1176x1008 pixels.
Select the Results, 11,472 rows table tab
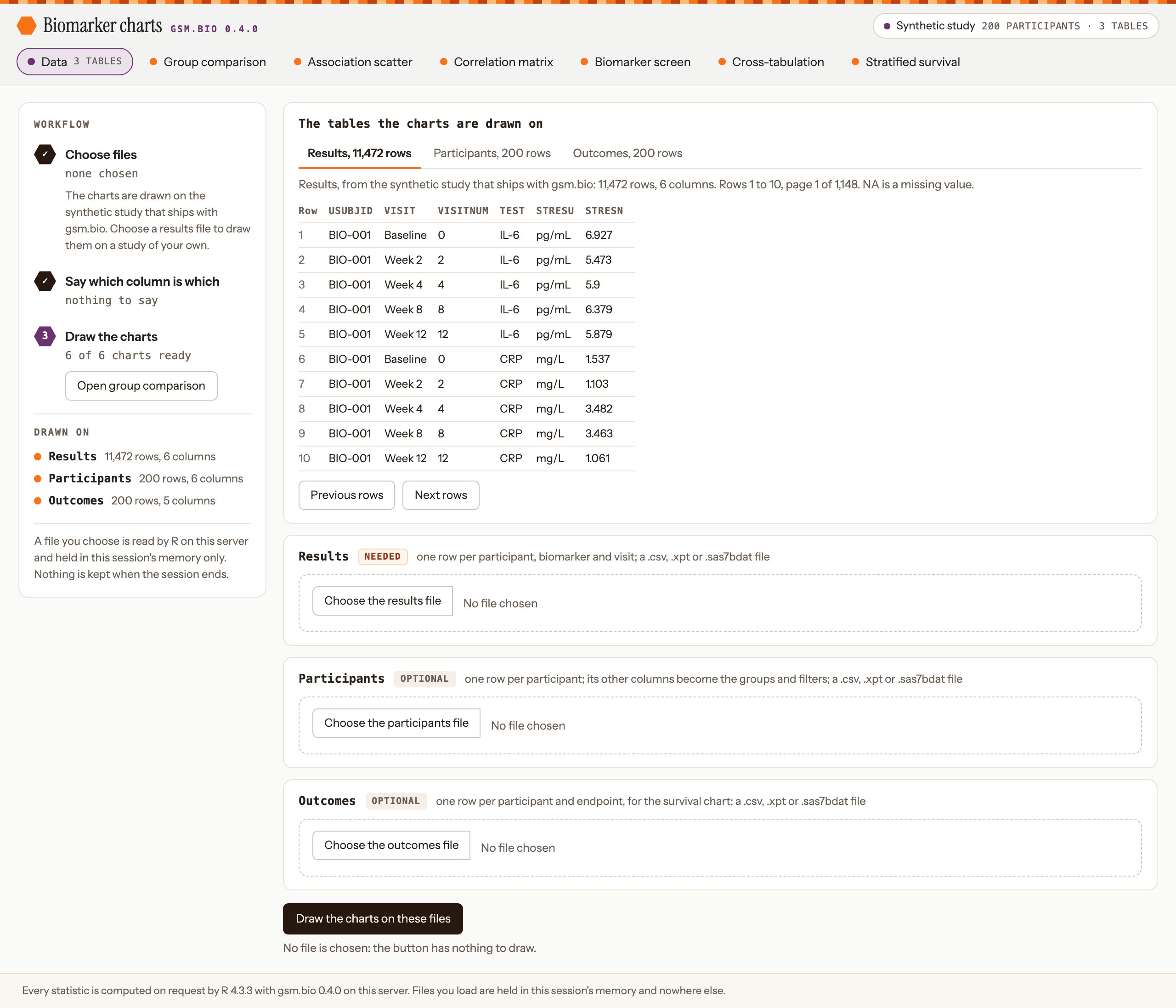coord(359,153)
